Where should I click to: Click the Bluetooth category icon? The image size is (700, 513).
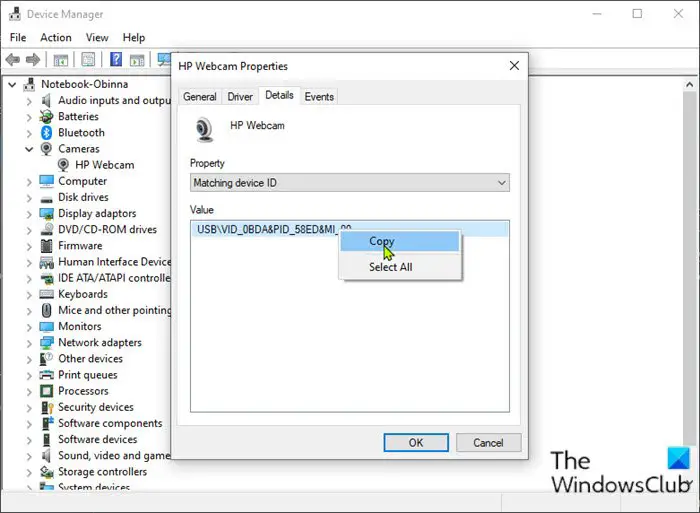tap(46, 133)
